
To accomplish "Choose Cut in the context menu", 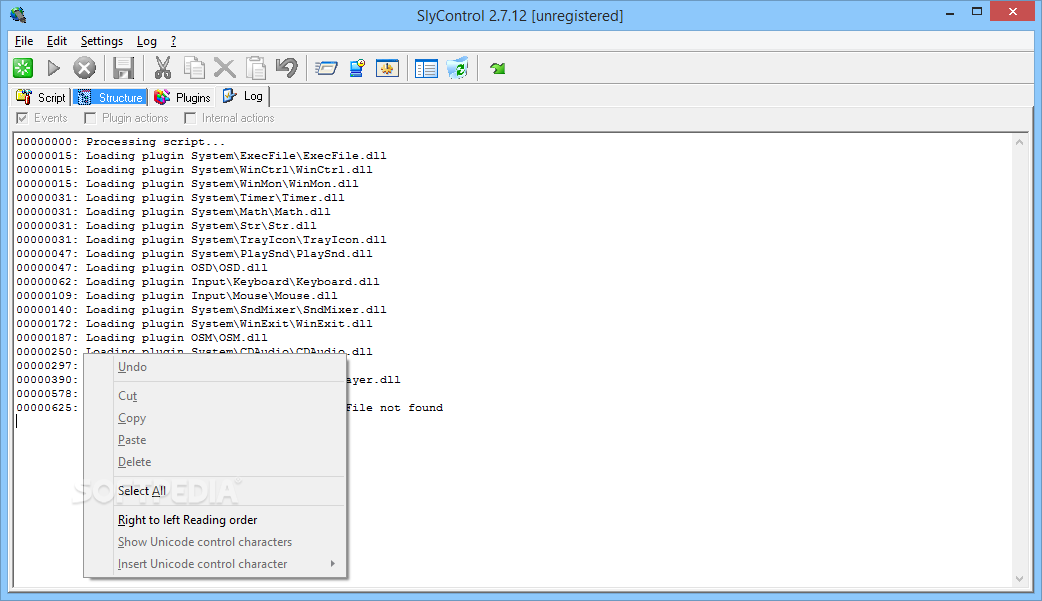I will coord(215,396).
